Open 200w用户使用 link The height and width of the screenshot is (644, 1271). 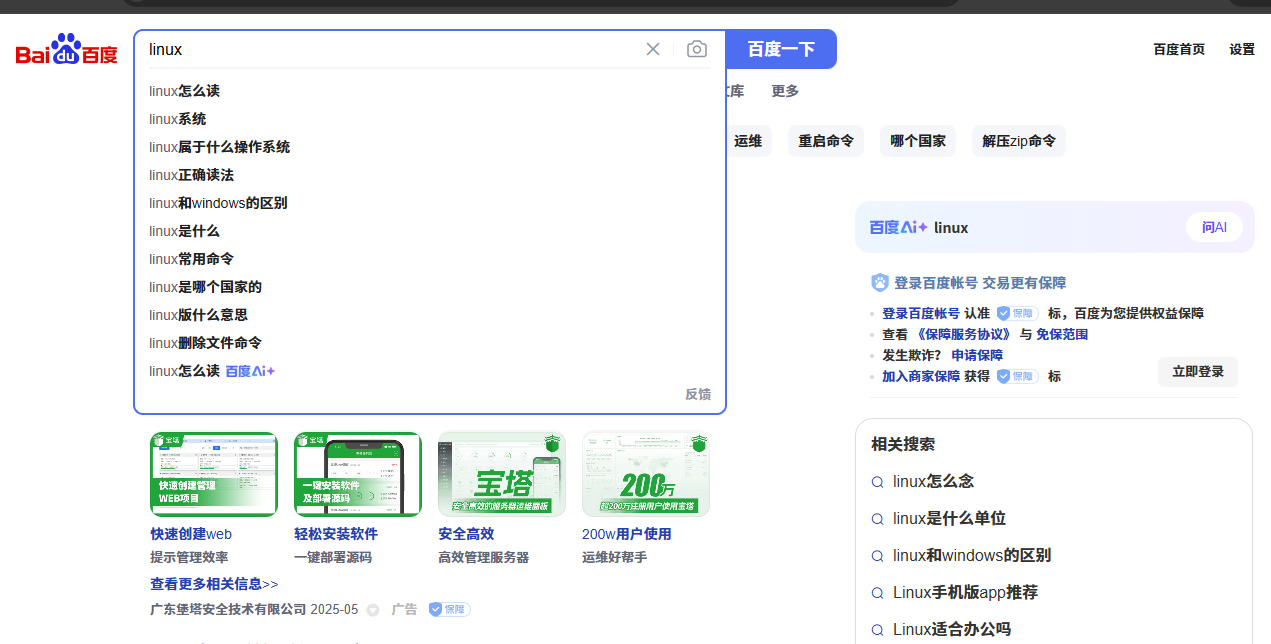(x=627, y=534)
